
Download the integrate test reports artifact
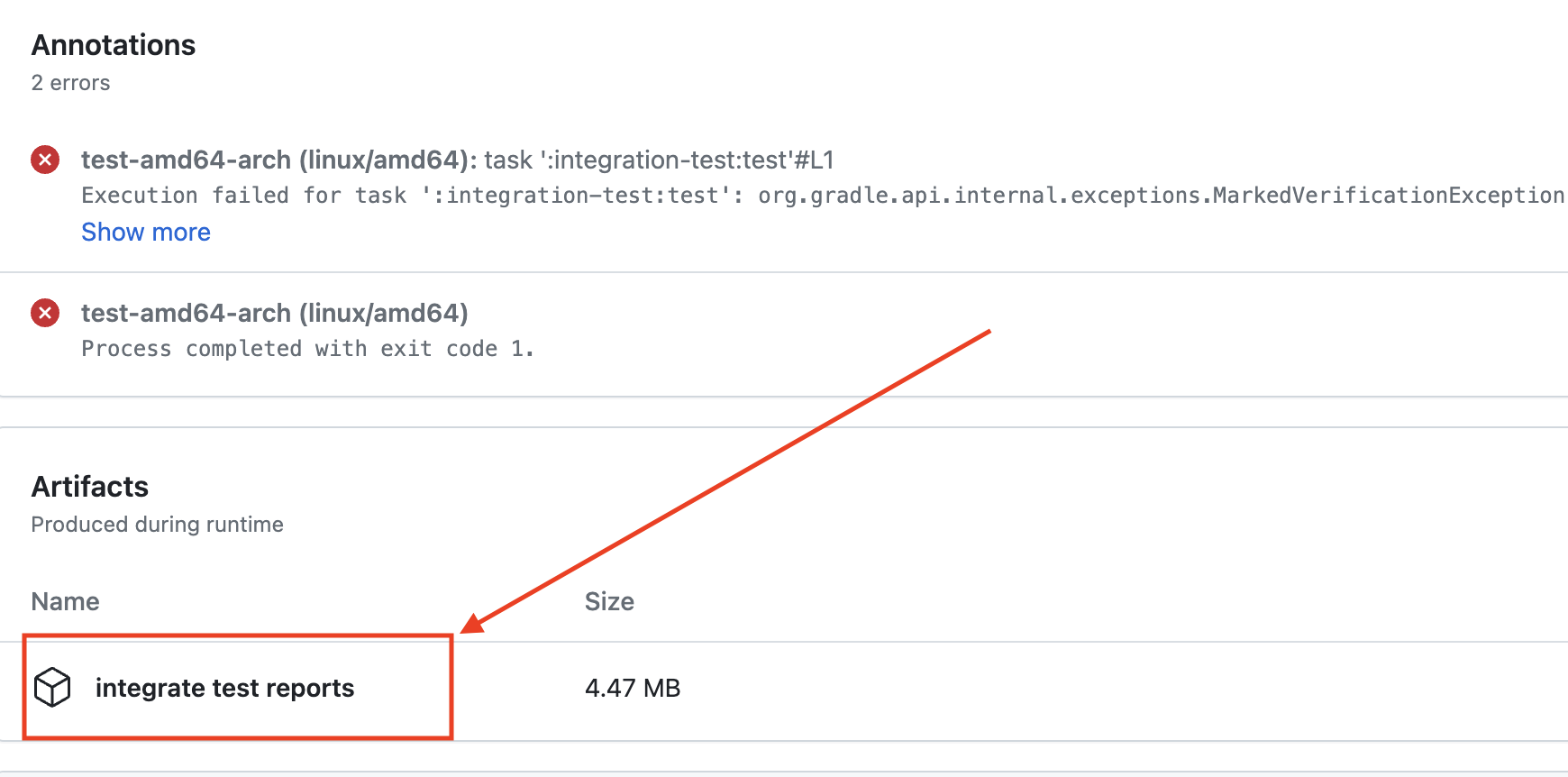click(224, 689)
